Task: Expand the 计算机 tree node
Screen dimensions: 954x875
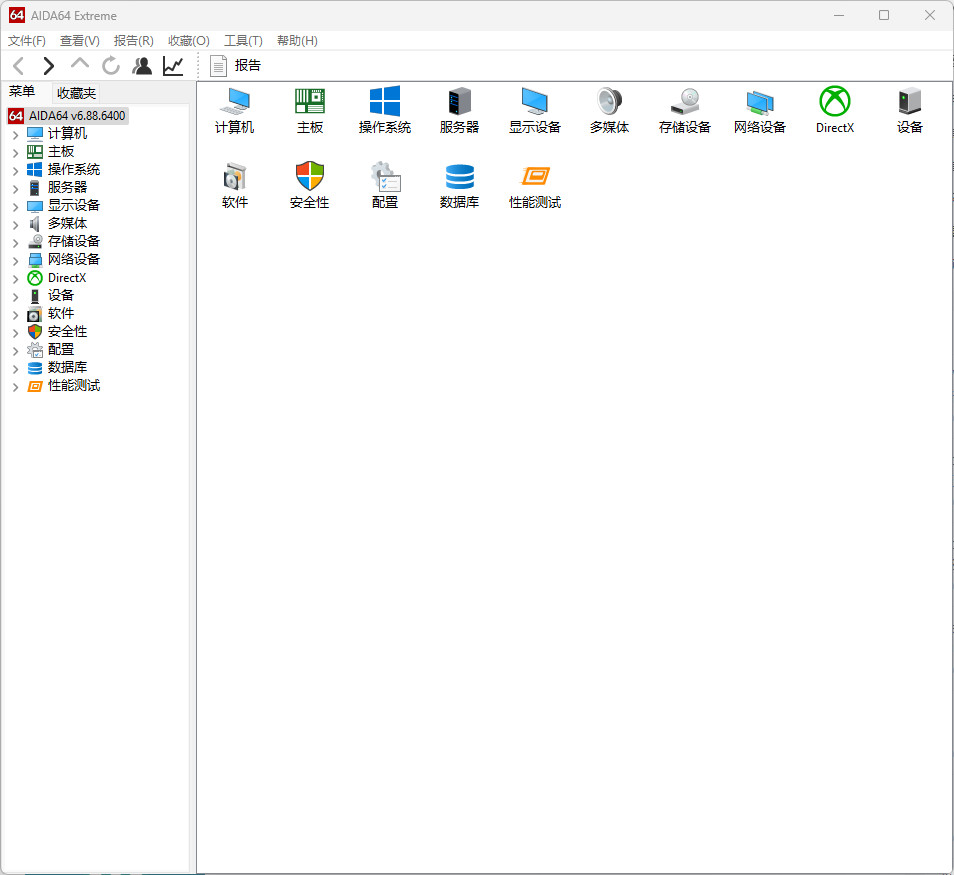Action: click(x=16, y=134)
